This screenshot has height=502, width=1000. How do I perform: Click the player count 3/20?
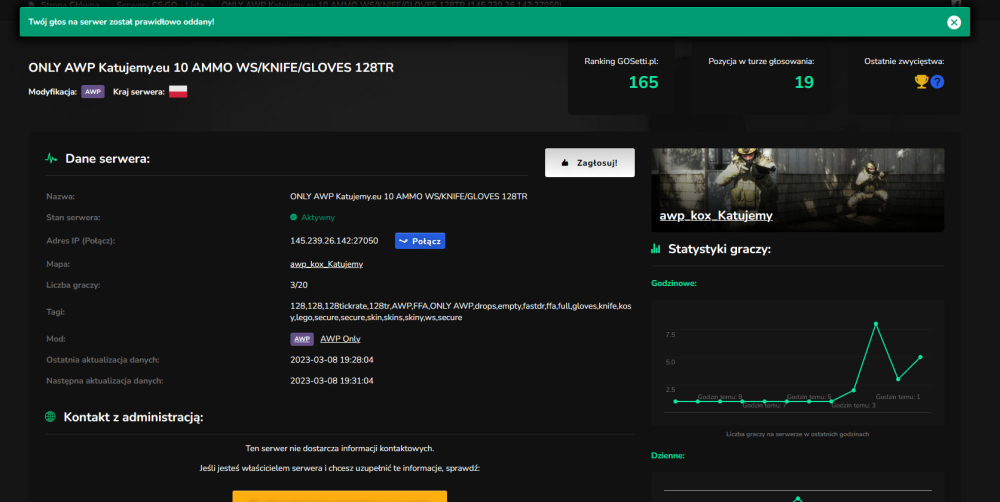[298, 285]
